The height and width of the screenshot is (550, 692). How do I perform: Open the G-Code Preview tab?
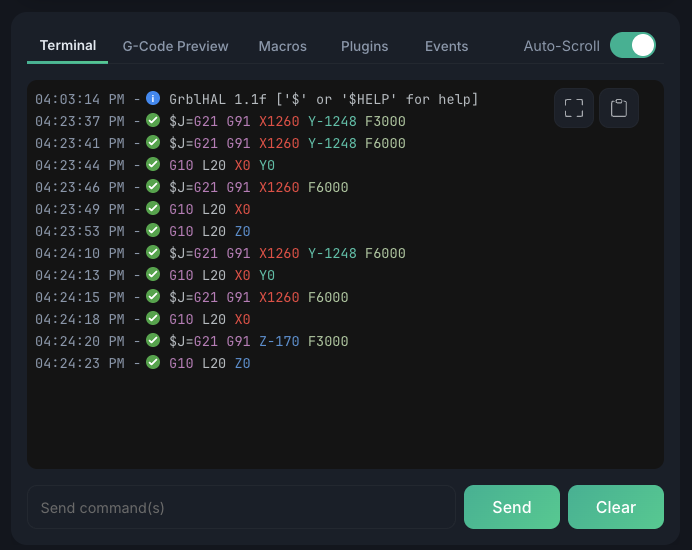point(175,46)
